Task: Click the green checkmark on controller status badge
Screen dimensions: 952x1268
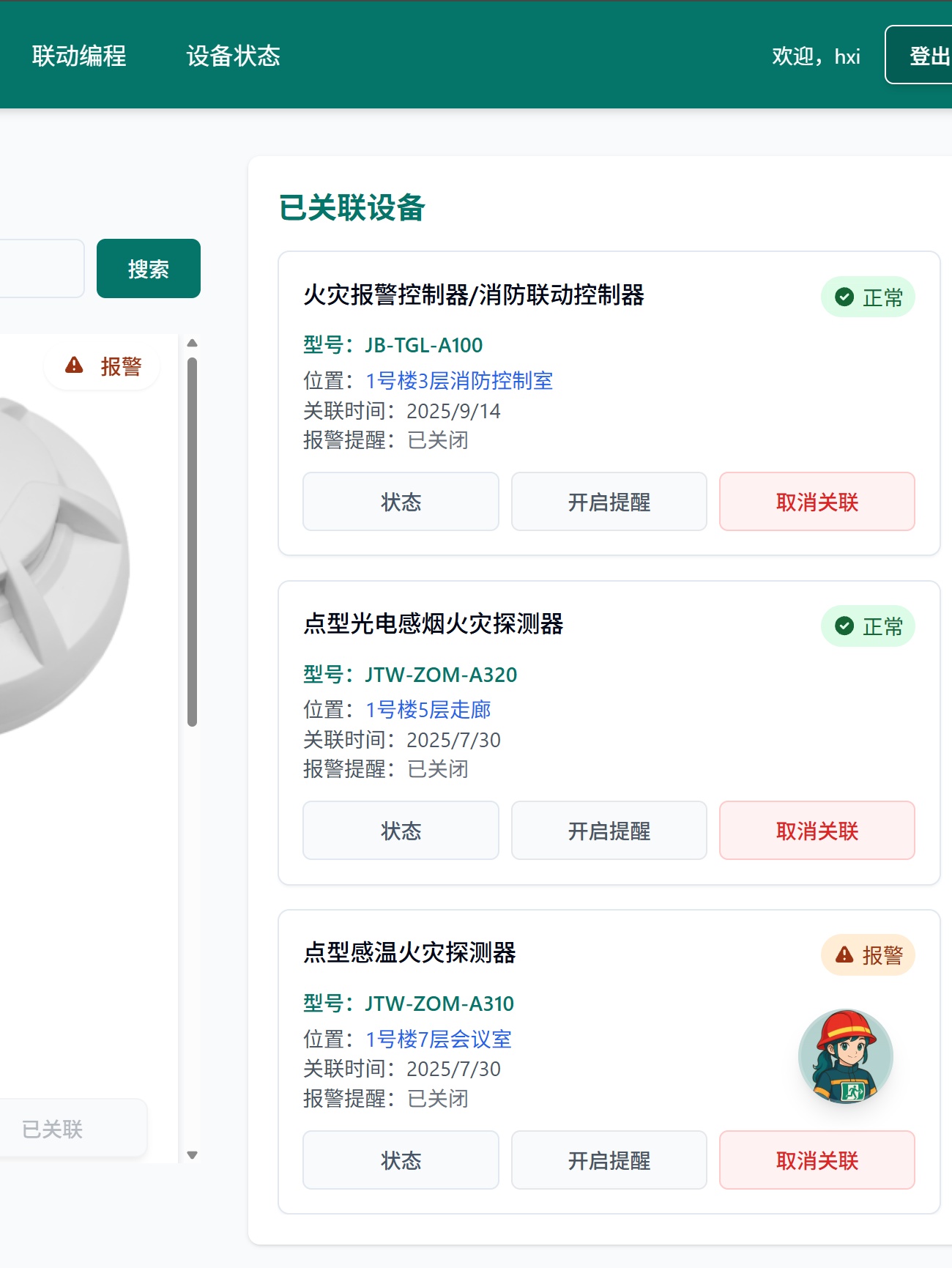Action: coord(844,297)
